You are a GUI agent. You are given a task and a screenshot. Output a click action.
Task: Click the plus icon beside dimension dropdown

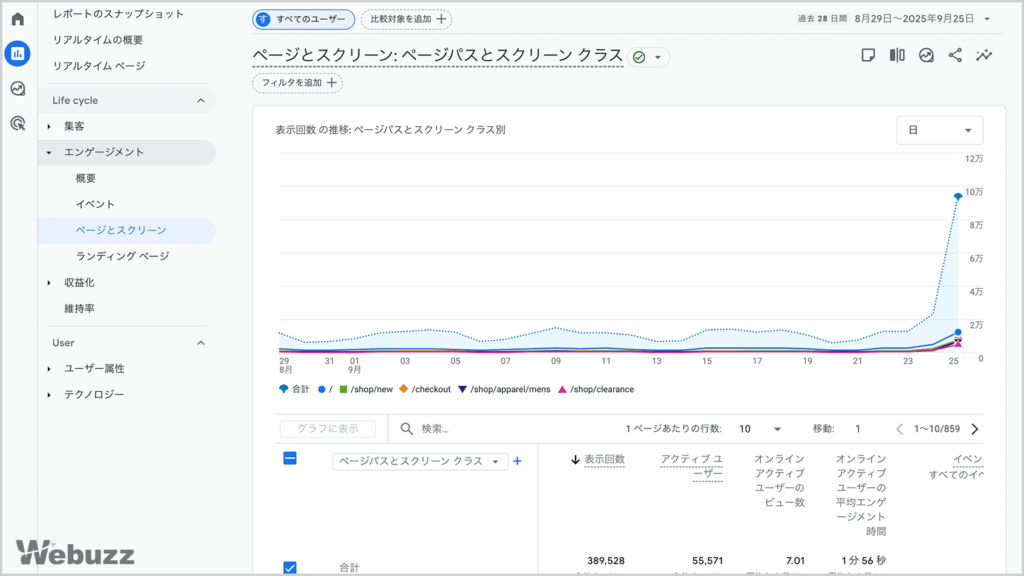[517, 461]
